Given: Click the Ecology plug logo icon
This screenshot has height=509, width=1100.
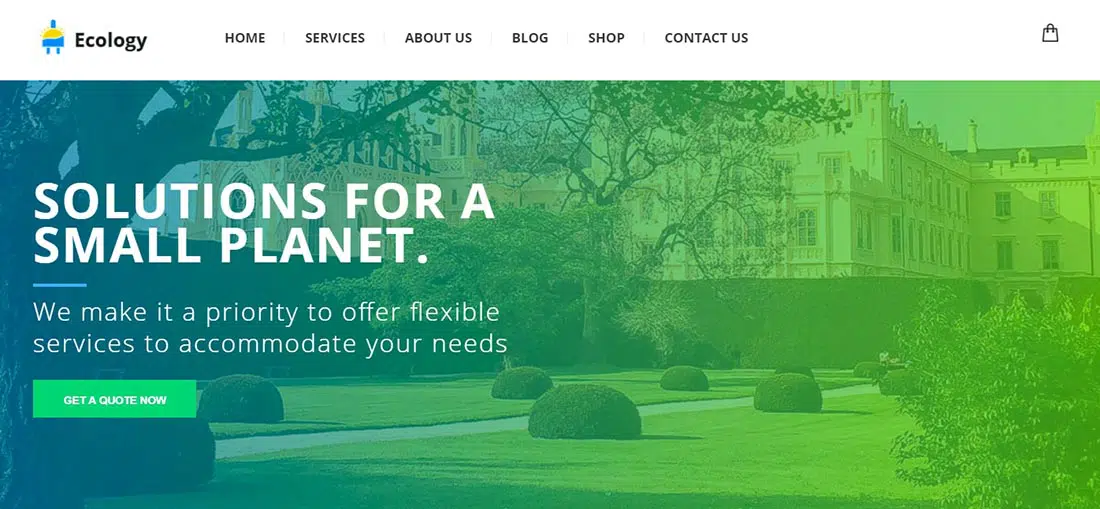Looking at the screenshot, I should pos(53,38).
